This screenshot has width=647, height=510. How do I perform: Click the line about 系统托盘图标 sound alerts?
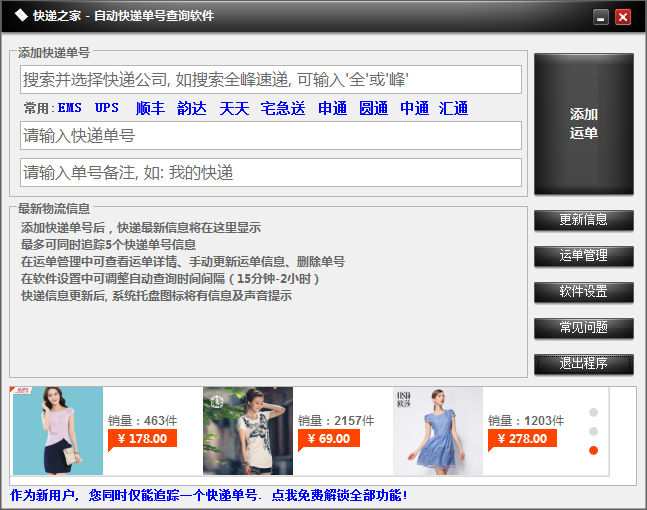click(x=156, y=295)
